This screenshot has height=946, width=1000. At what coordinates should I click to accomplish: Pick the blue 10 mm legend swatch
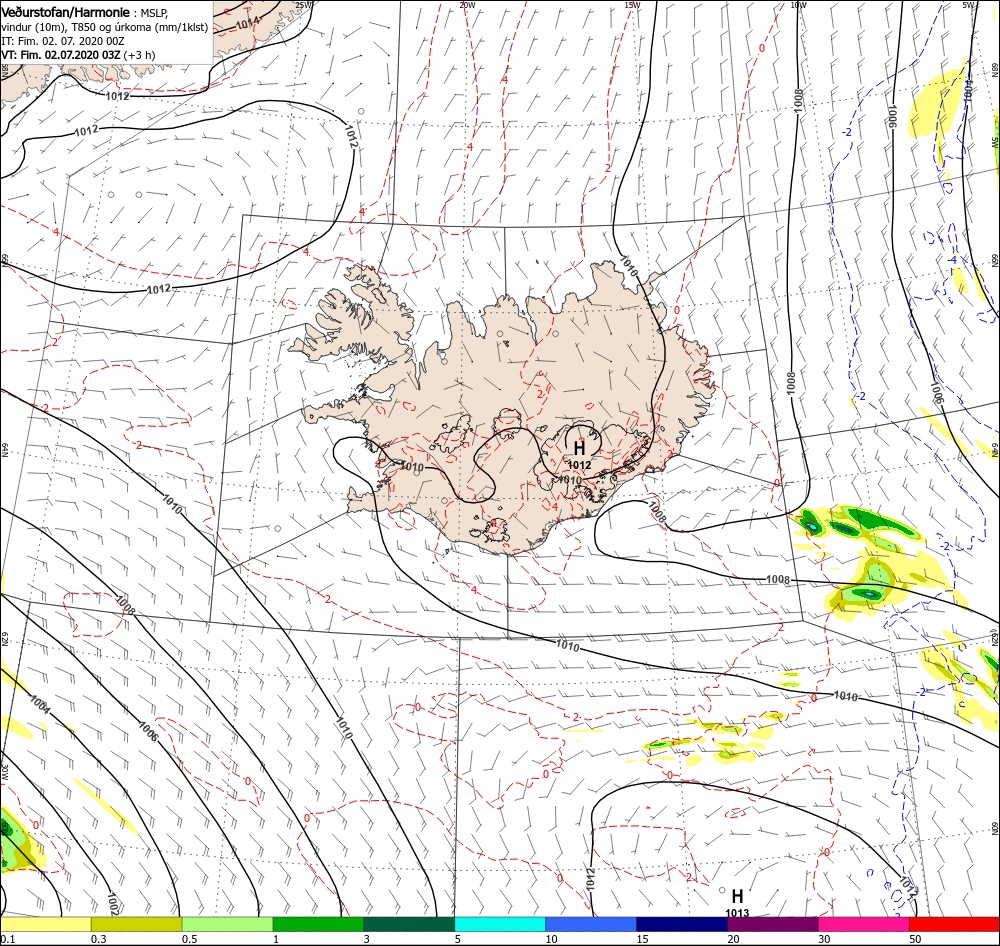coord(591,924)
